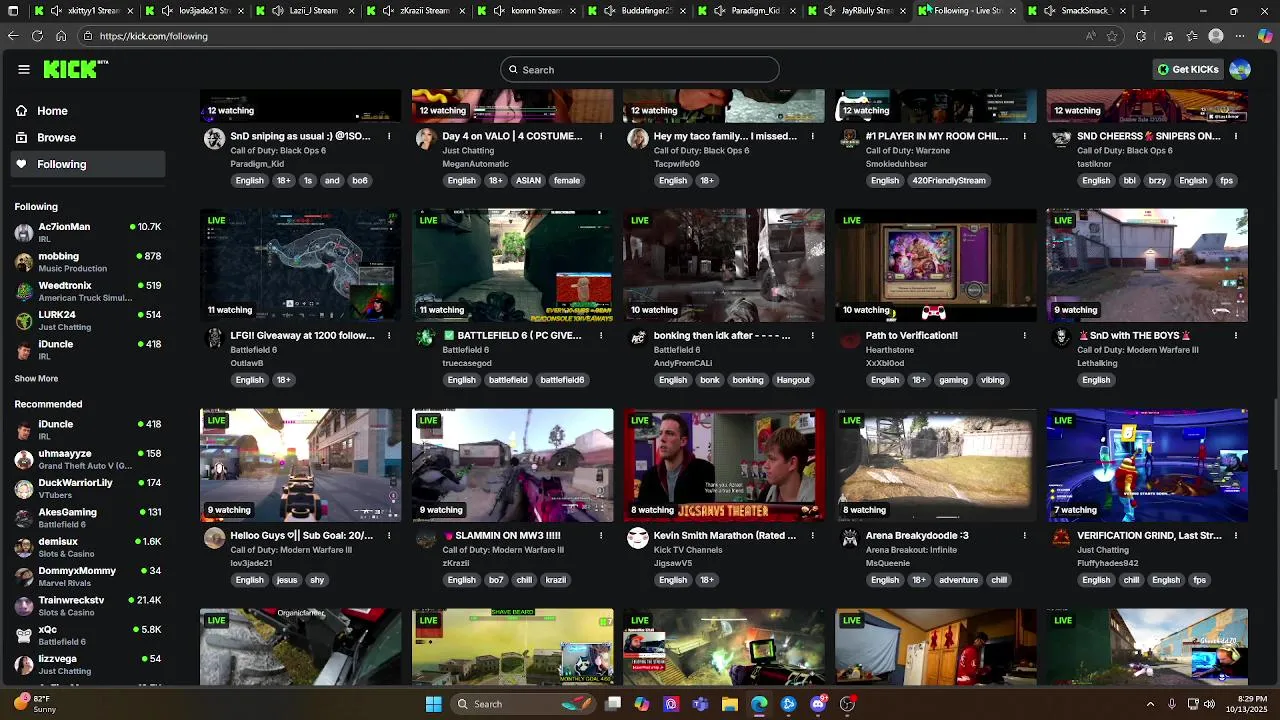Open options for 'SnD WITH THE BOYS' stream

[x=1236, y=336]
